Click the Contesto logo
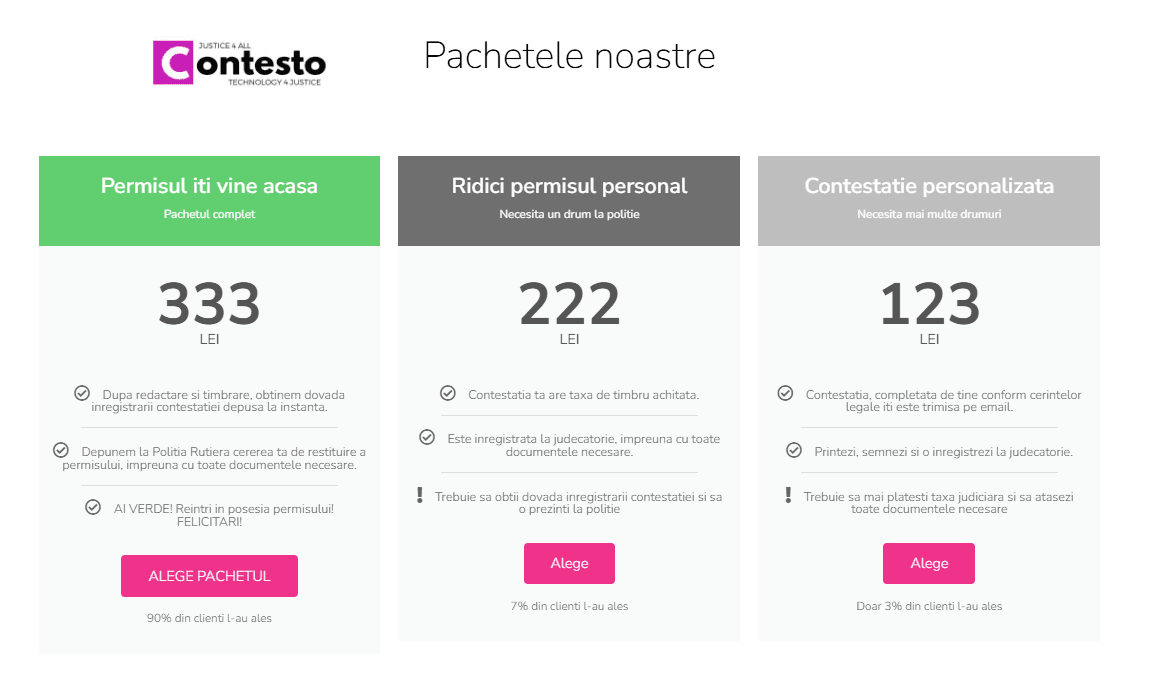 (x=238, y=62)
